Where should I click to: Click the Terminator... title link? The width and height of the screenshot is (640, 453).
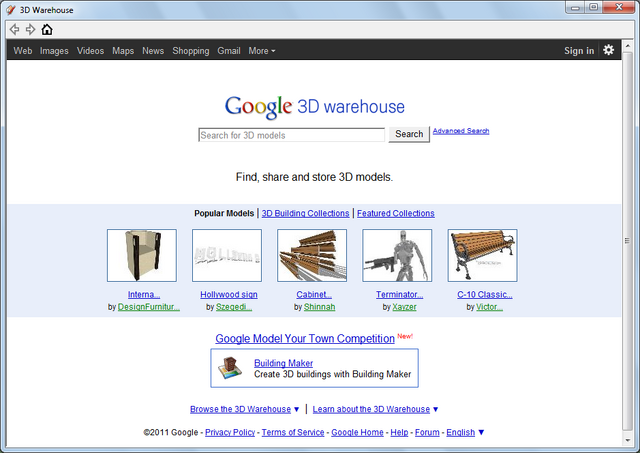(x=399, y=295)
